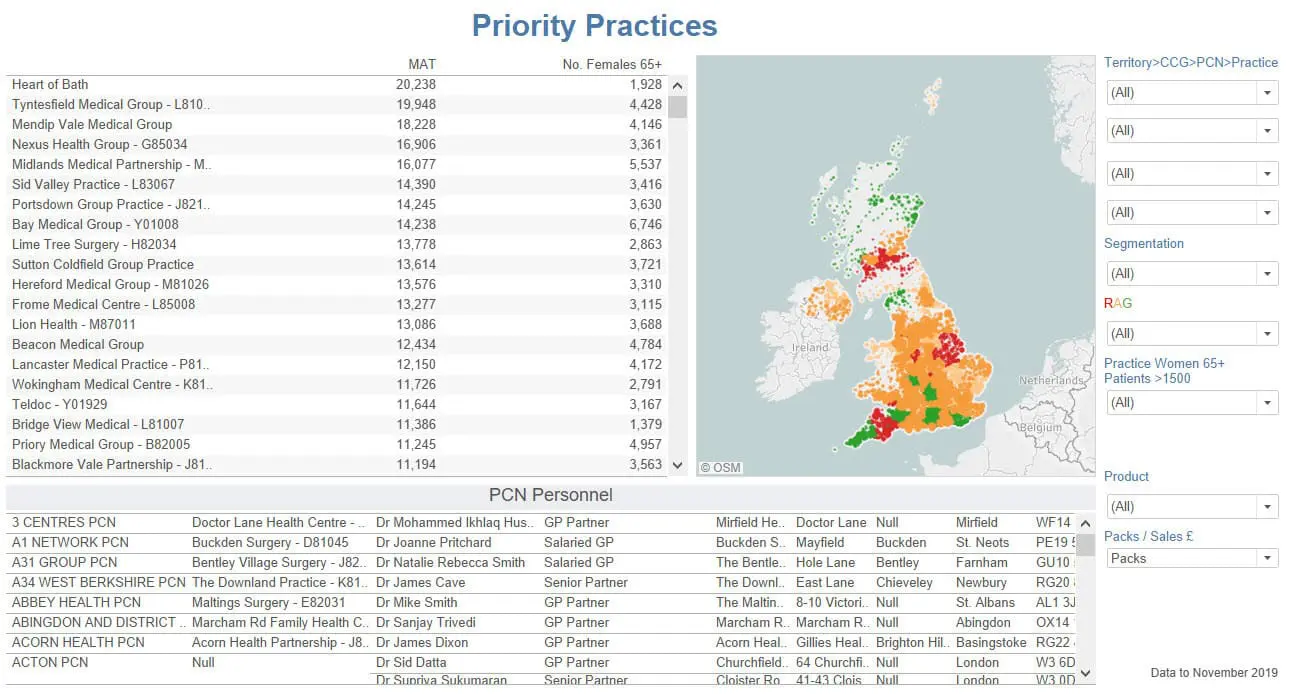Click A1 NETWORK PCN entry
Viewport: 1289px width, 697px height.
point(69,542)
